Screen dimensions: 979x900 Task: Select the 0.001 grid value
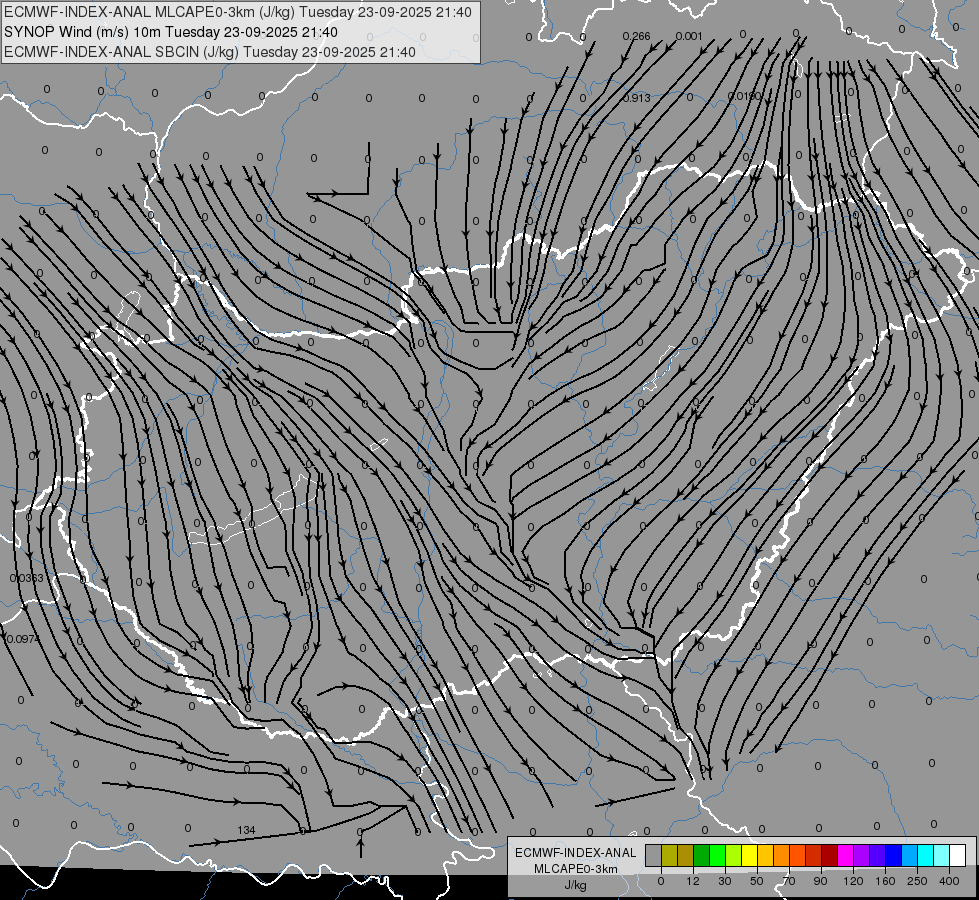(x=689, y=36)
